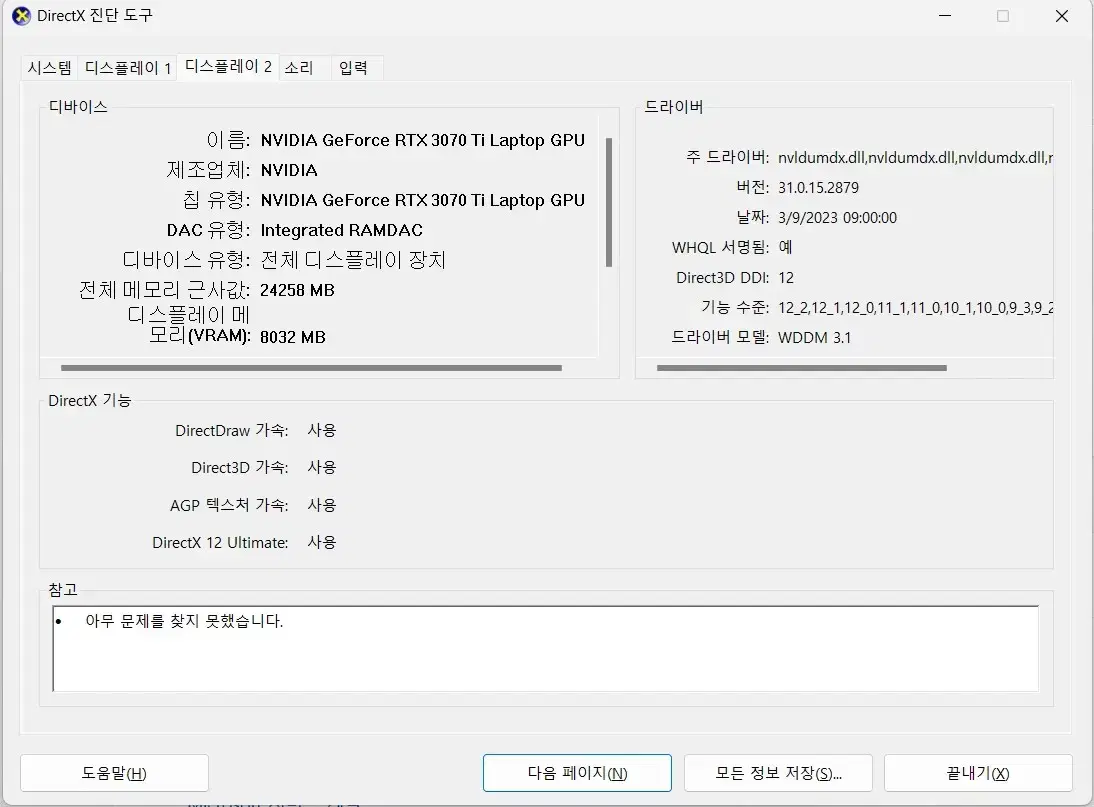Switch to the 시스템 tab
This screenshot has height=807, width=1094.
pyautogui.click(x=49, y=68)
